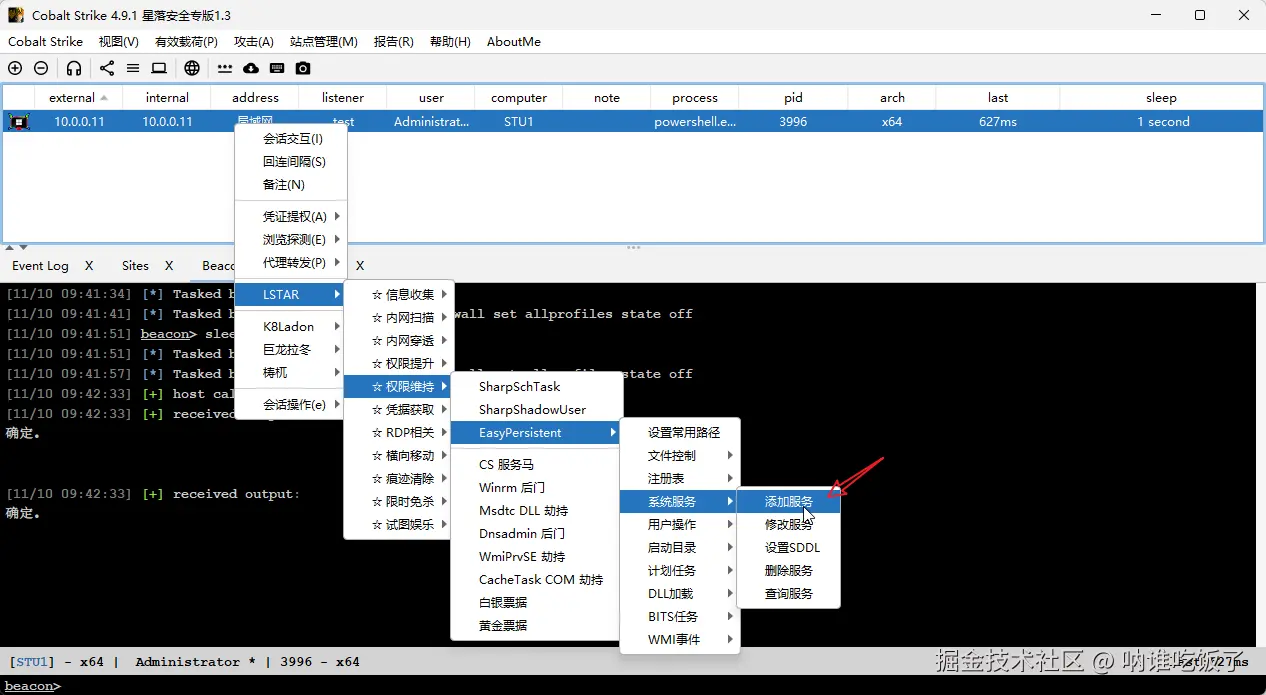The height and width of the screenshot is (695, 1266).
Task: Open the 攻击(A) menu
Action: click(254, 42)
